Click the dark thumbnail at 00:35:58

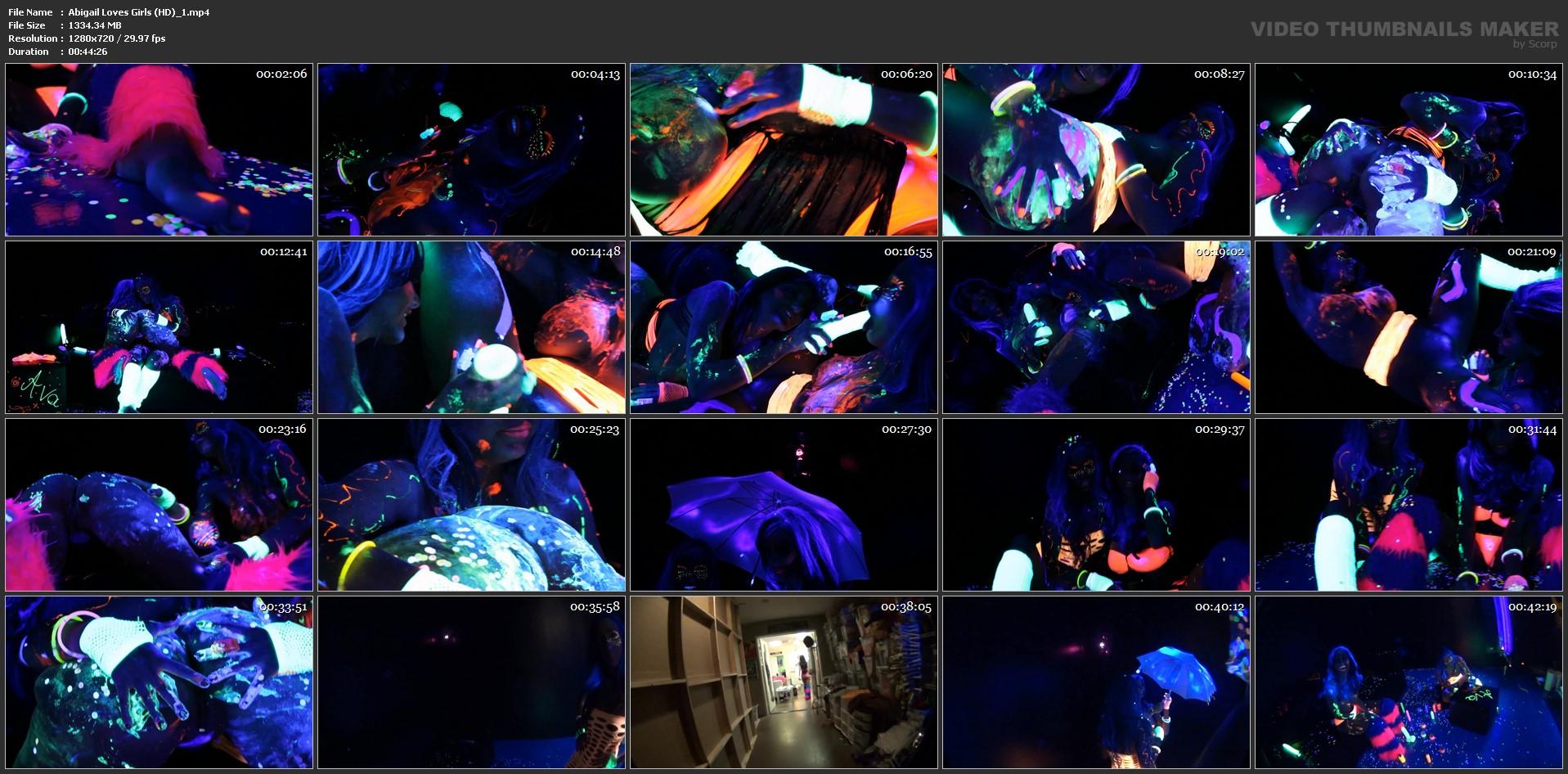[471, 682]
